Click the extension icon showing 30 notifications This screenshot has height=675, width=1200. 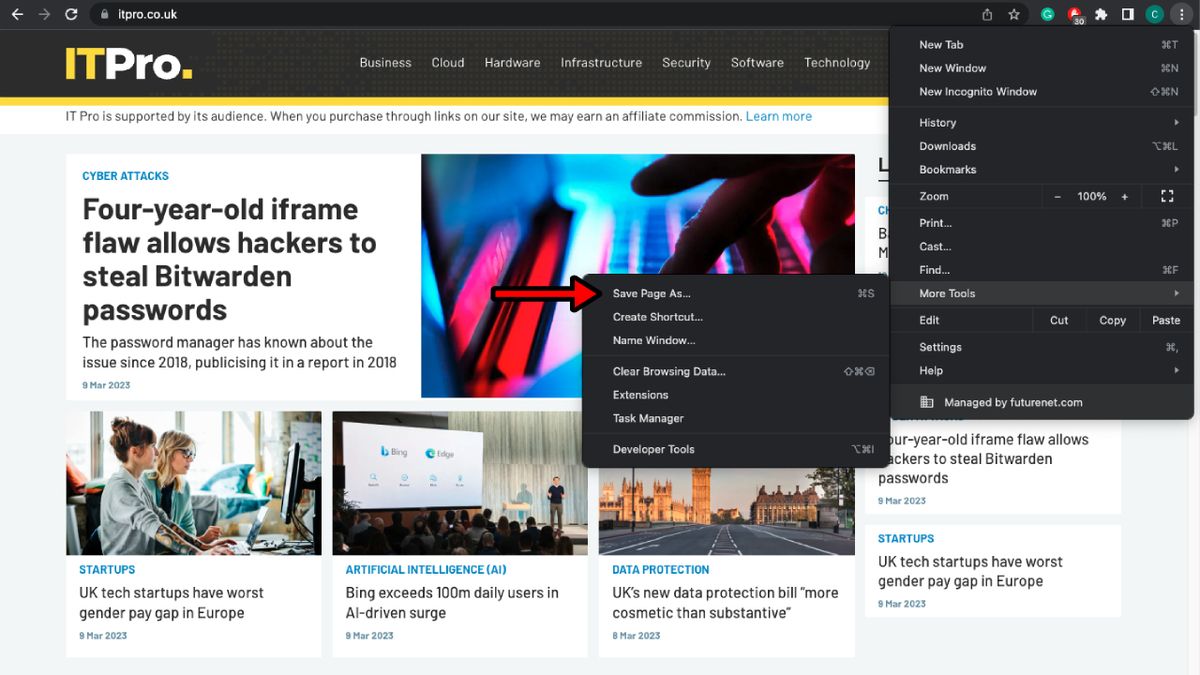click(1074, 14)
